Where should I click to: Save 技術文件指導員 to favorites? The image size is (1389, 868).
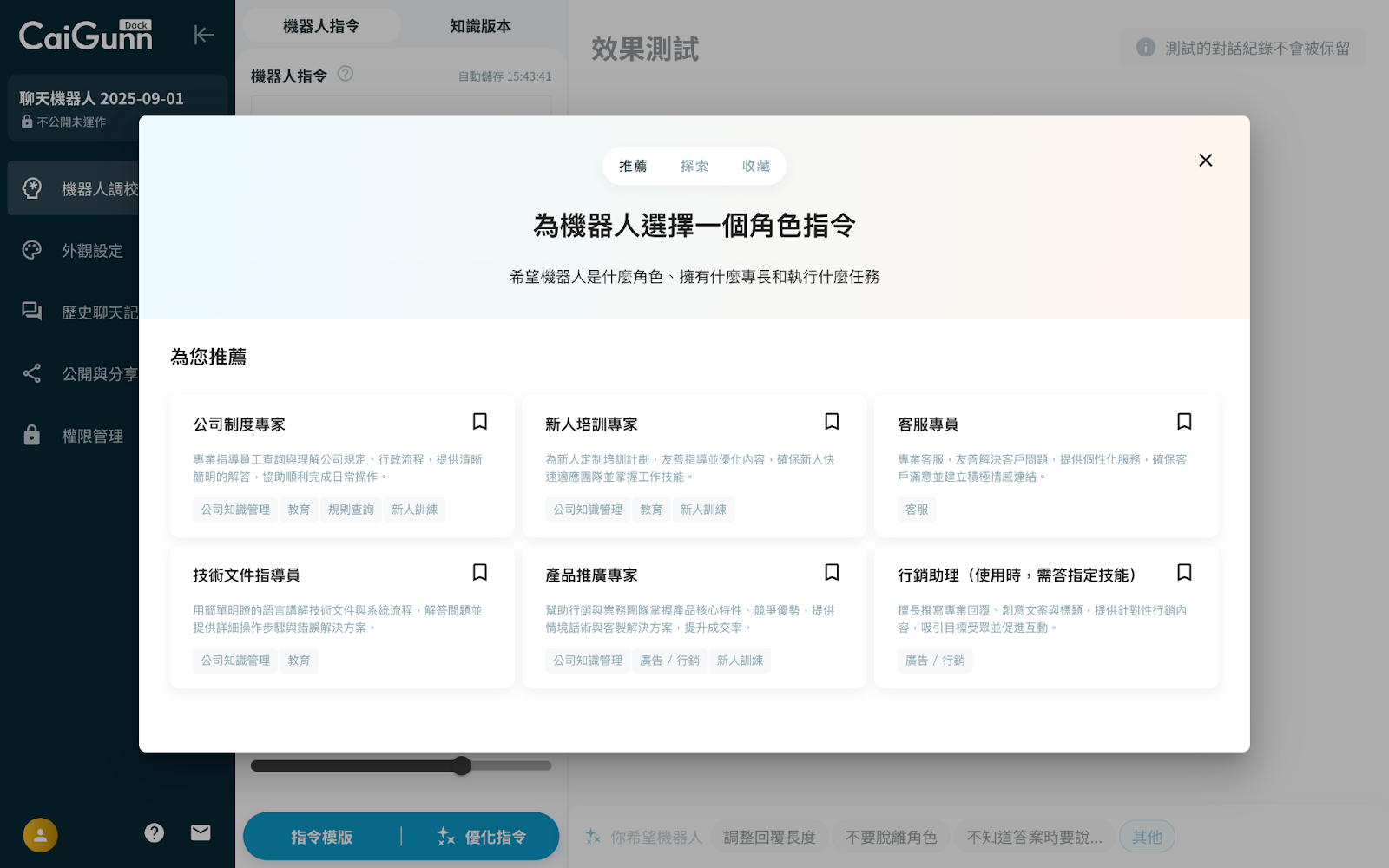click(x=479, y=573)
